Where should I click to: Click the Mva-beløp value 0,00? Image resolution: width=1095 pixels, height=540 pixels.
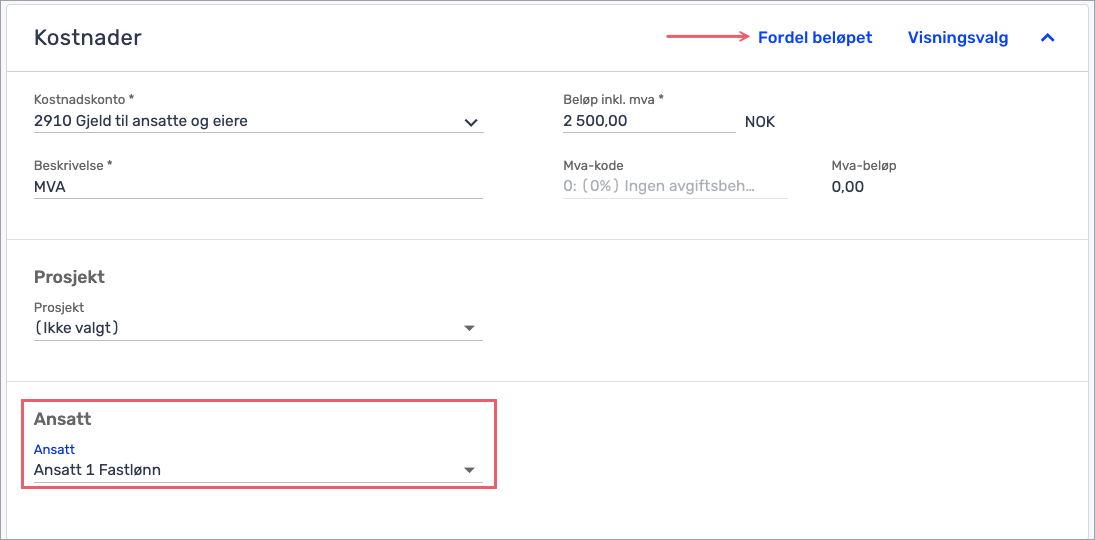pyautogui.click(x=848, y=187)
